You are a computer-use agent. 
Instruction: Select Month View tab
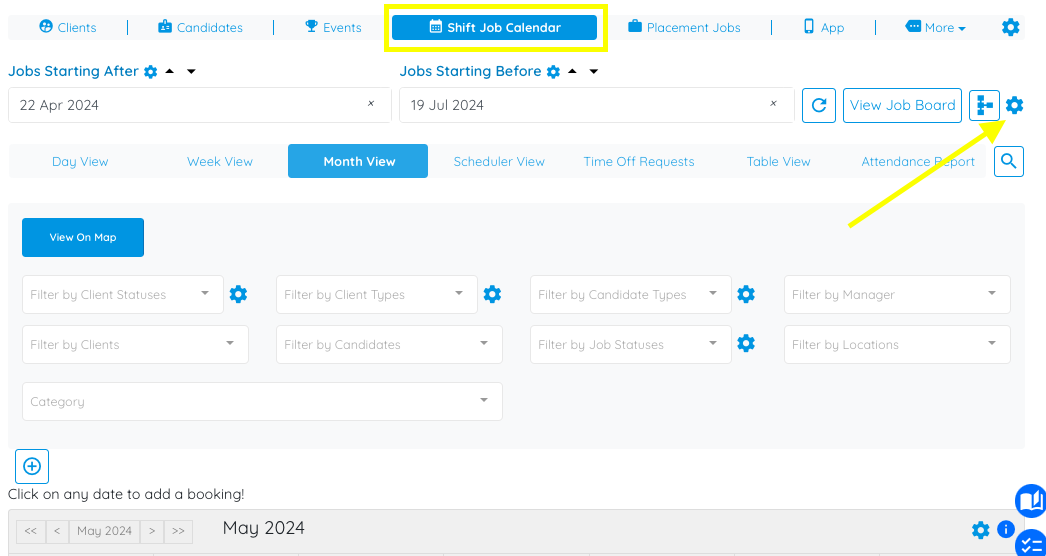click(x=358, y=161)
